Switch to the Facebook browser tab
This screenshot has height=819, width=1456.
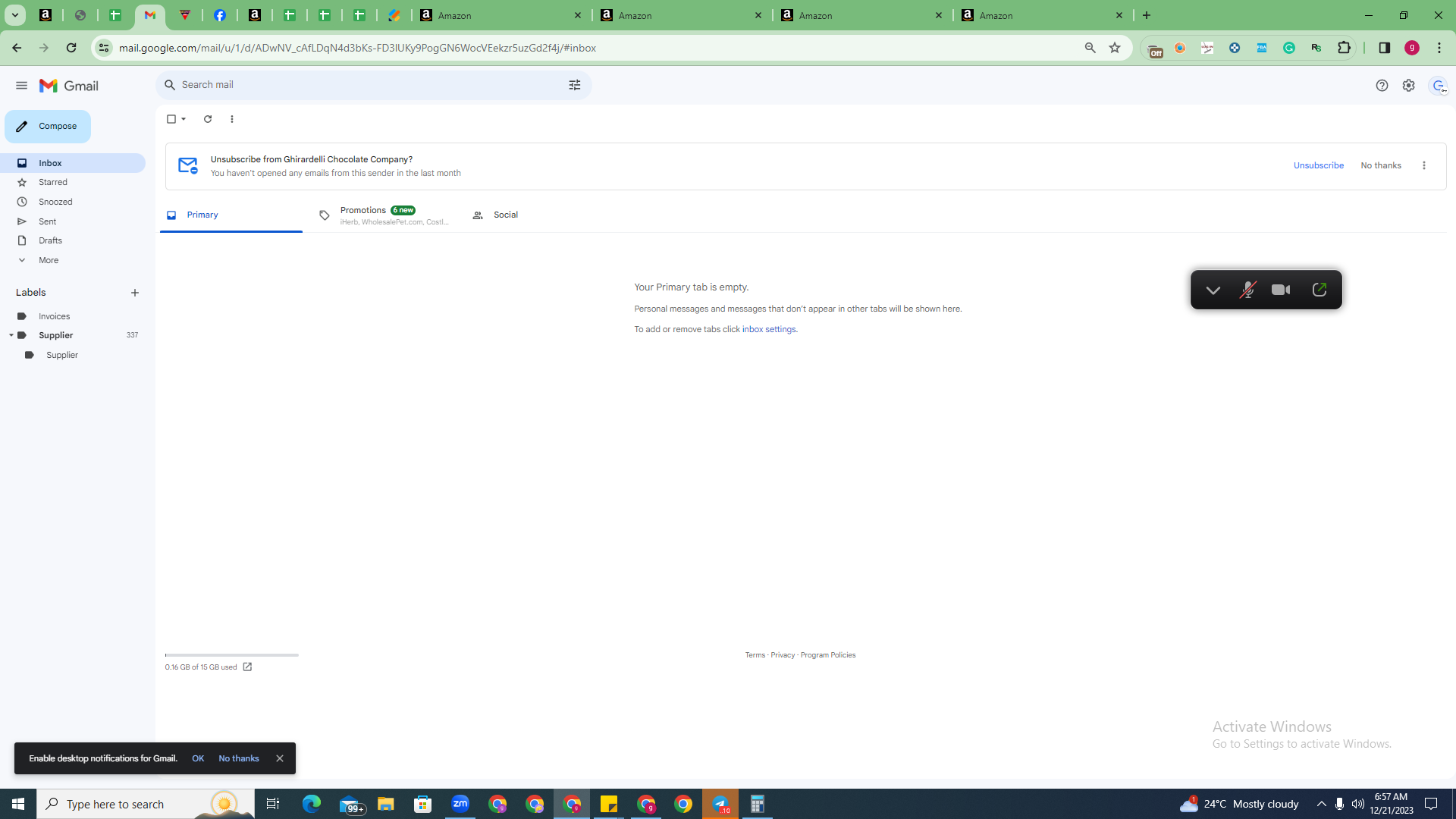point(220,15)
